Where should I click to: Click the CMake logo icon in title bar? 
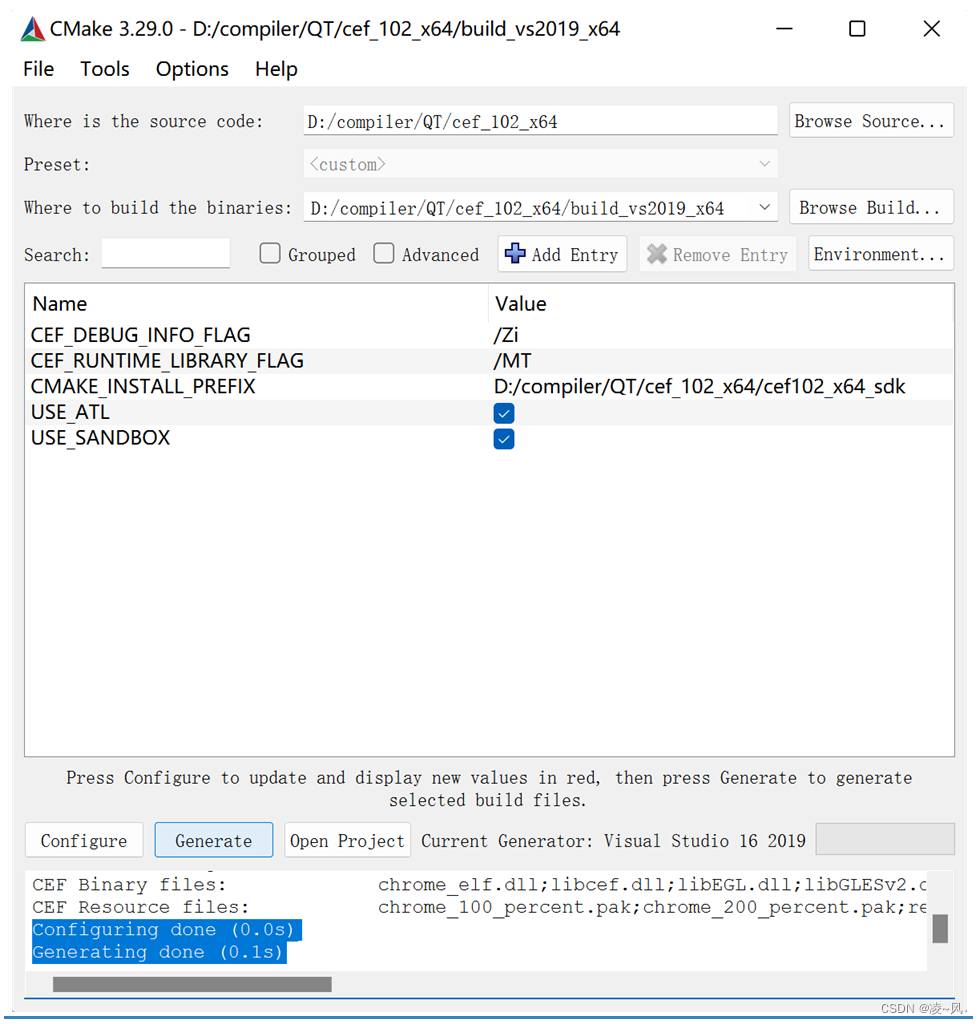pos(33,29)
